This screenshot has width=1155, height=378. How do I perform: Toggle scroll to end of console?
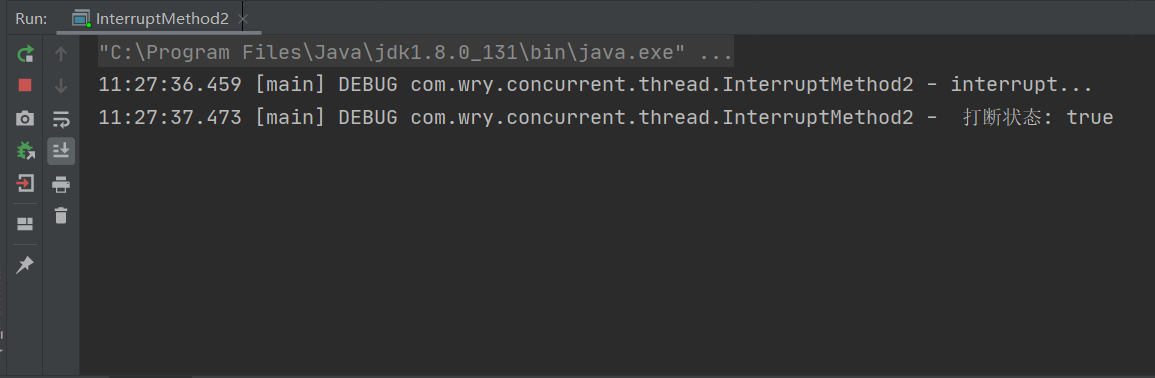click(x=61, y=151)
